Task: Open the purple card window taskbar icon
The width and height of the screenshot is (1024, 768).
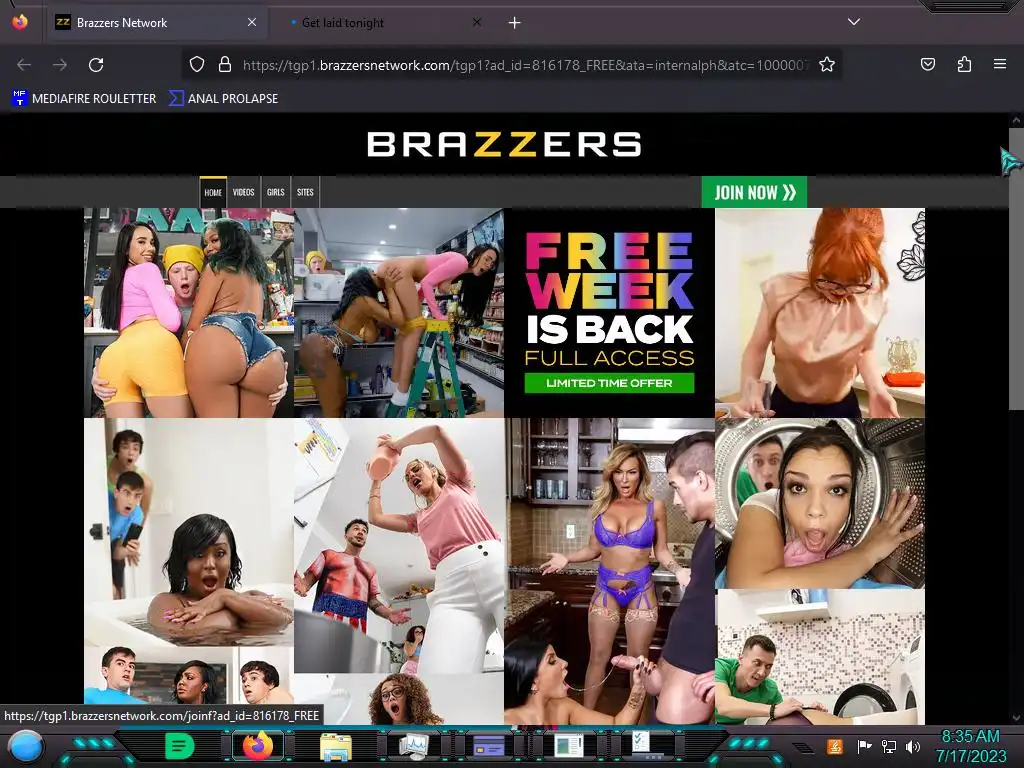Action: click(489, 746)
